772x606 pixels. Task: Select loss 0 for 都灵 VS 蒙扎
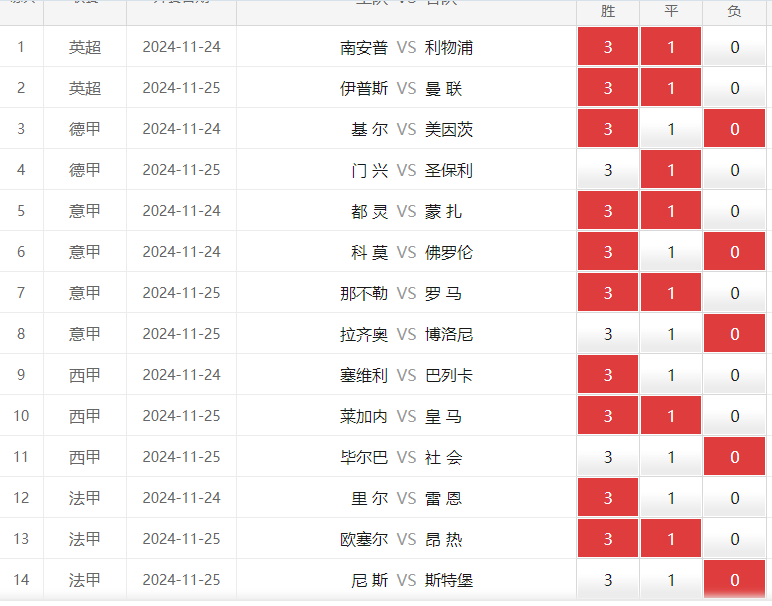coord(734,210)
